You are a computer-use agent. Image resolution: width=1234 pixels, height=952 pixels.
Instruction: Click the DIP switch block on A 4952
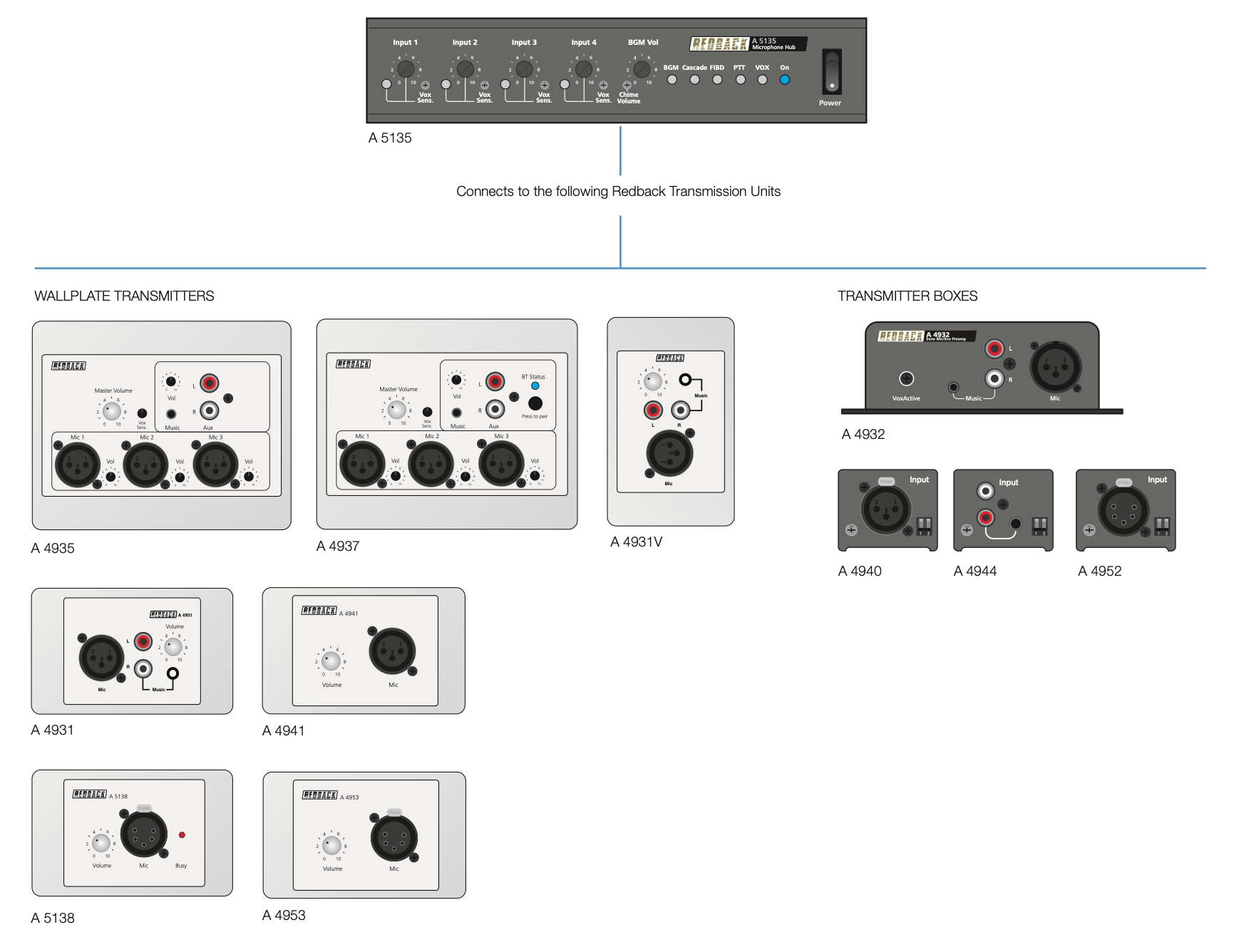pyautogui.click(x=1162, y=526)
